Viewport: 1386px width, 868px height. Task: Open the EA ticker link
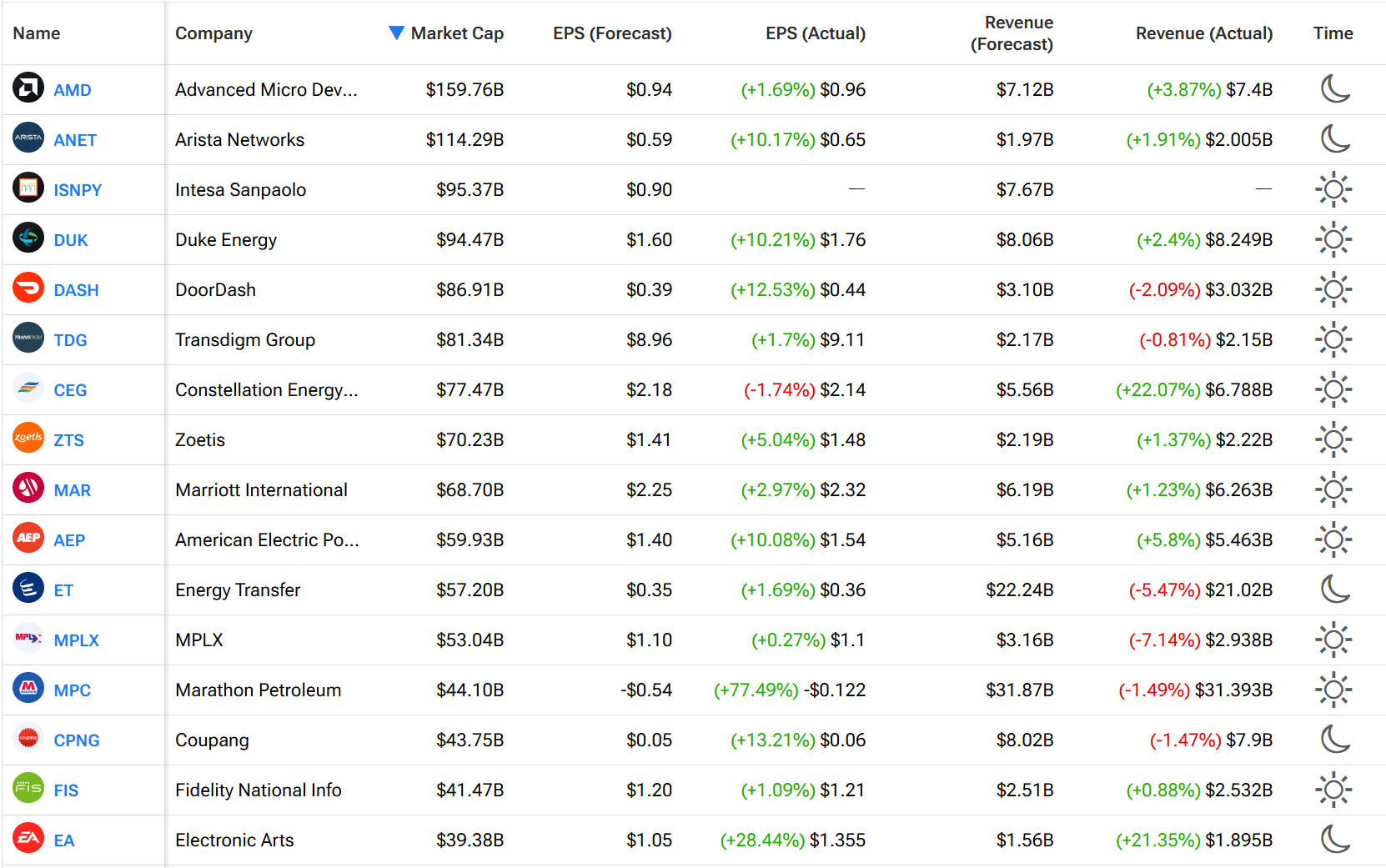tap(64, 840)
